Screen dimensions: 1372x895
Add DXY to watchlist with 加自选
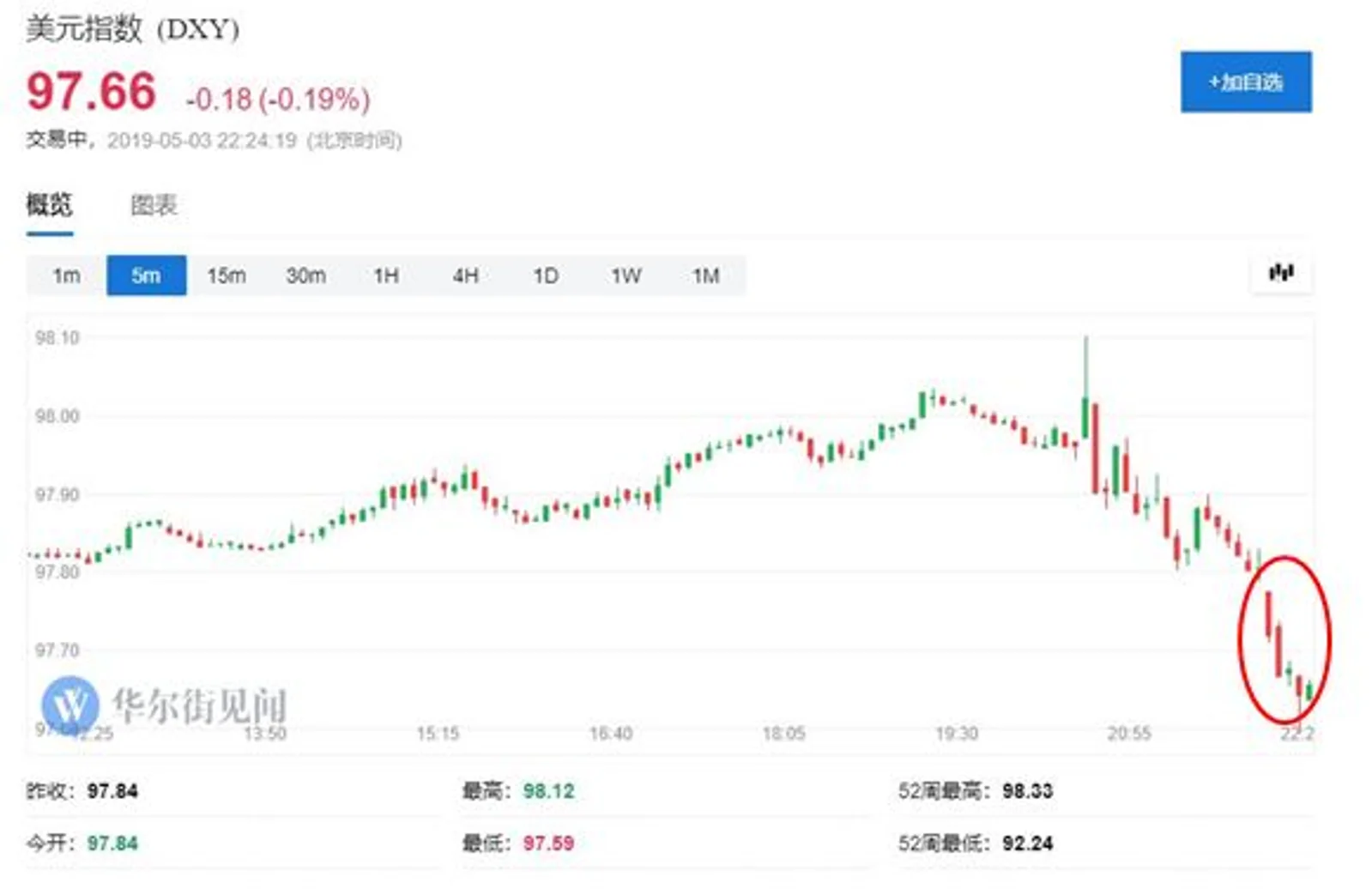(1245, 82)
